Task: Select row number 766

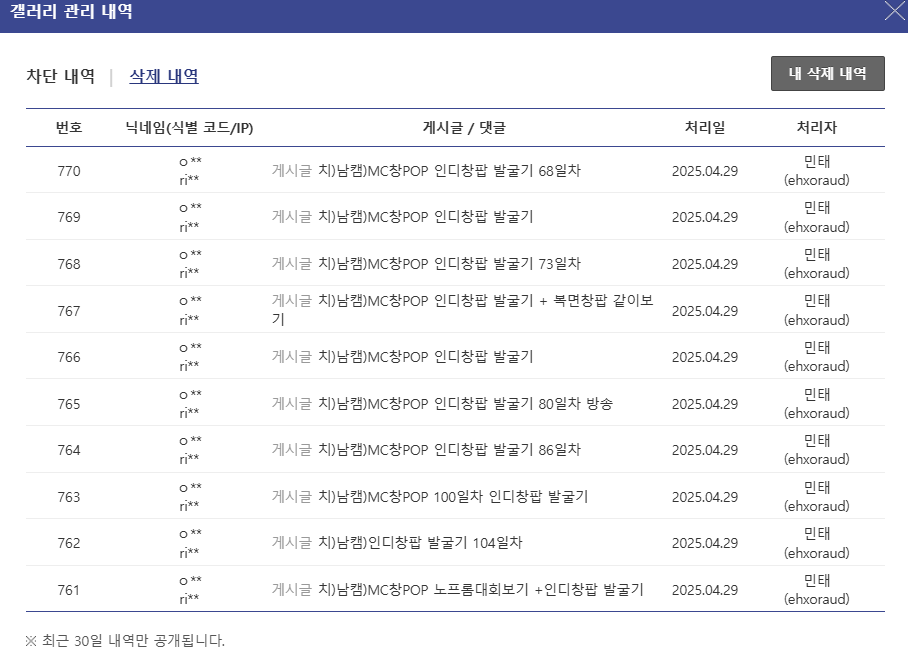Action: click(69, 357)
